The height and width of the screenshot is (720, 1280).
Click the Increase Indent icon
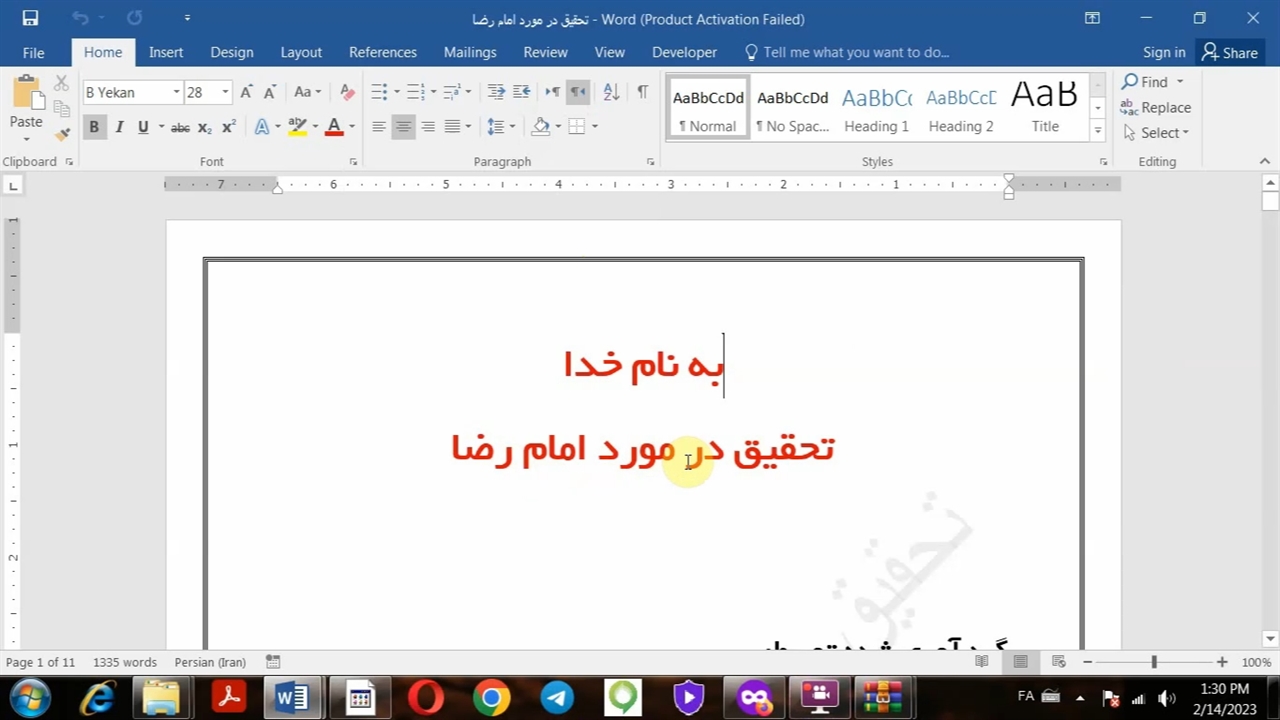tap(521, 92)
